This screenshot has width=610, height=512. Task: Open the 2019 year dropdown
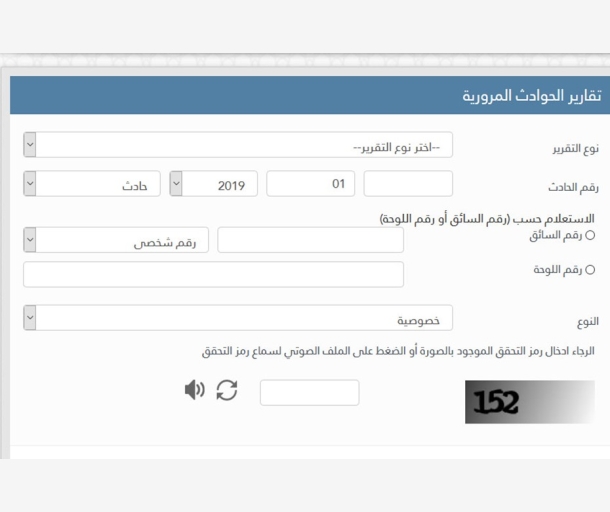(x=213, y=183)
